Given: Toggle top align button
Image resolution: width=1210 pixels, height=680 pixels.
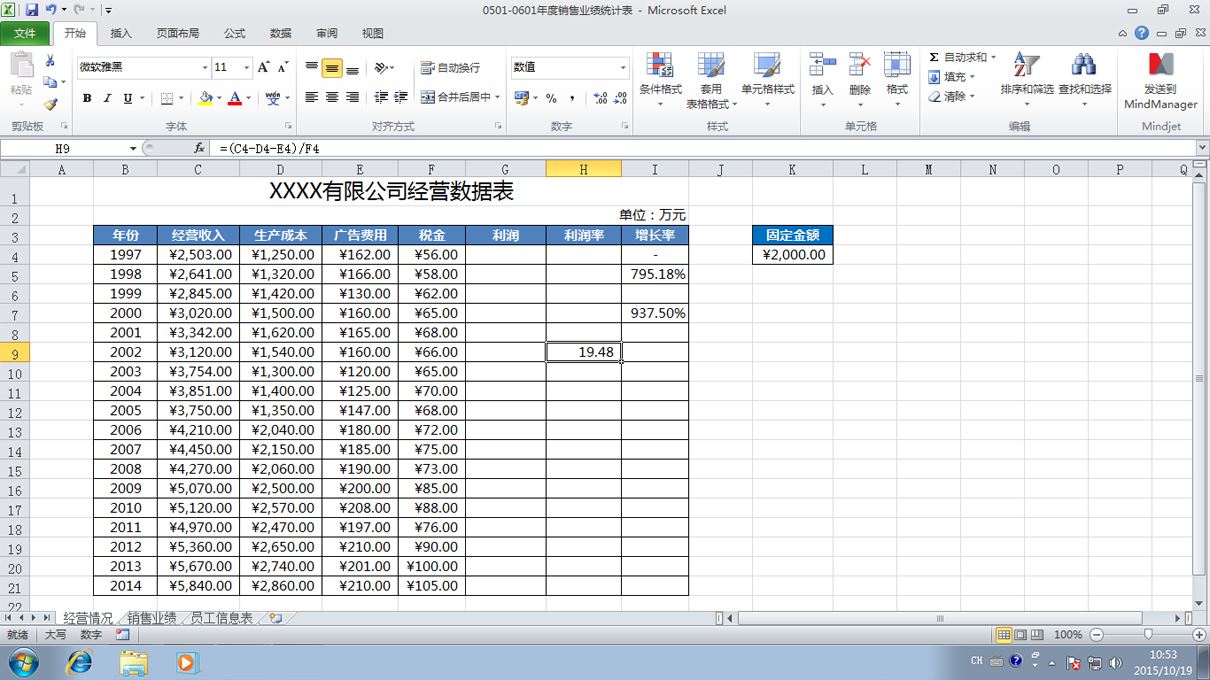Looking at the screenshot, I should [312, 68].
